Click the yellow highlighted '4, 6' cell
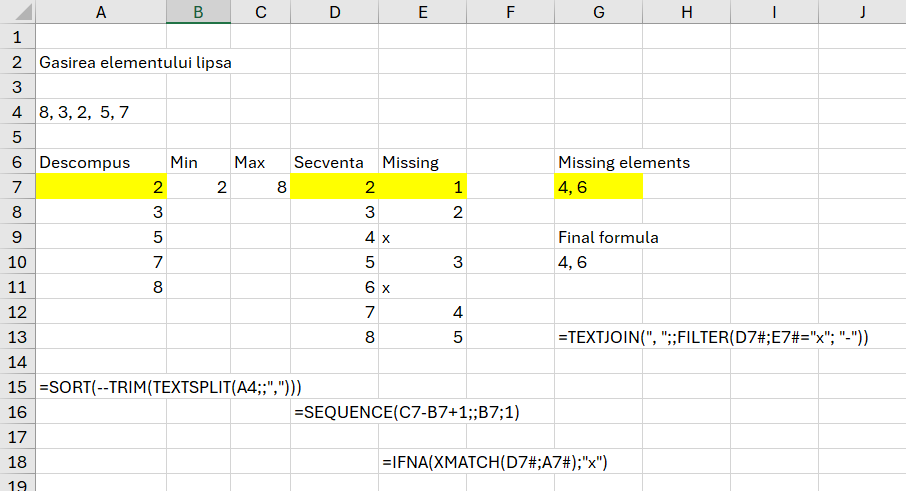Viewport: 906px width, 491px height. coord(598,187)
